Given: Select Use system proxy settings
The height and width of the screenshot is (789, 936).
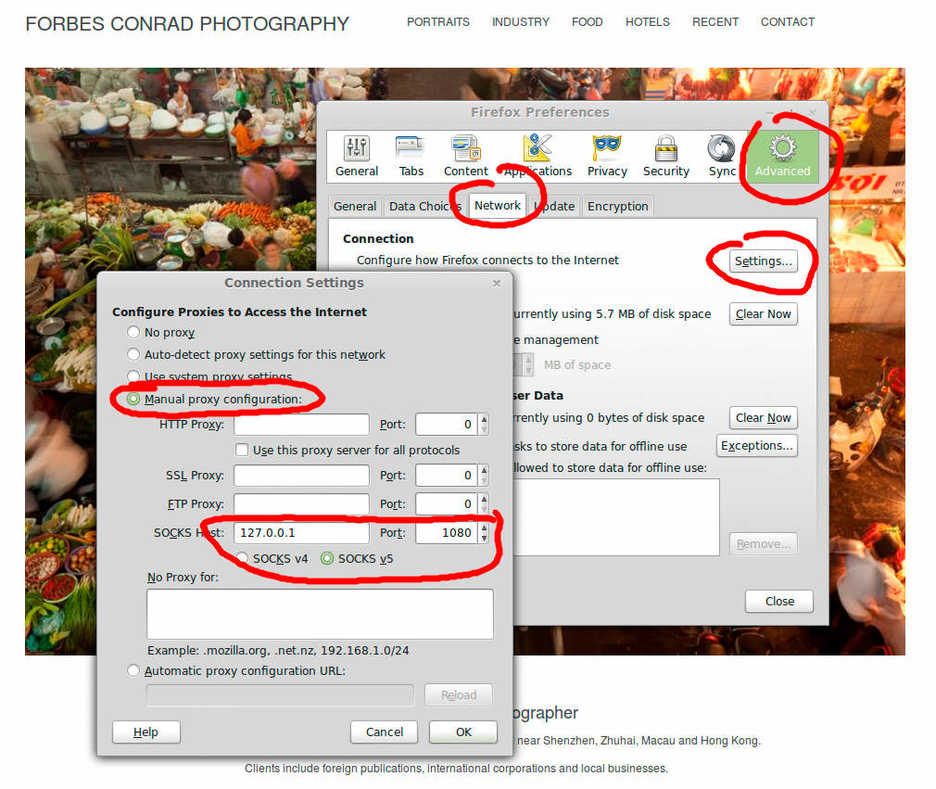Looking at the screenshot, I should point(133,376).
